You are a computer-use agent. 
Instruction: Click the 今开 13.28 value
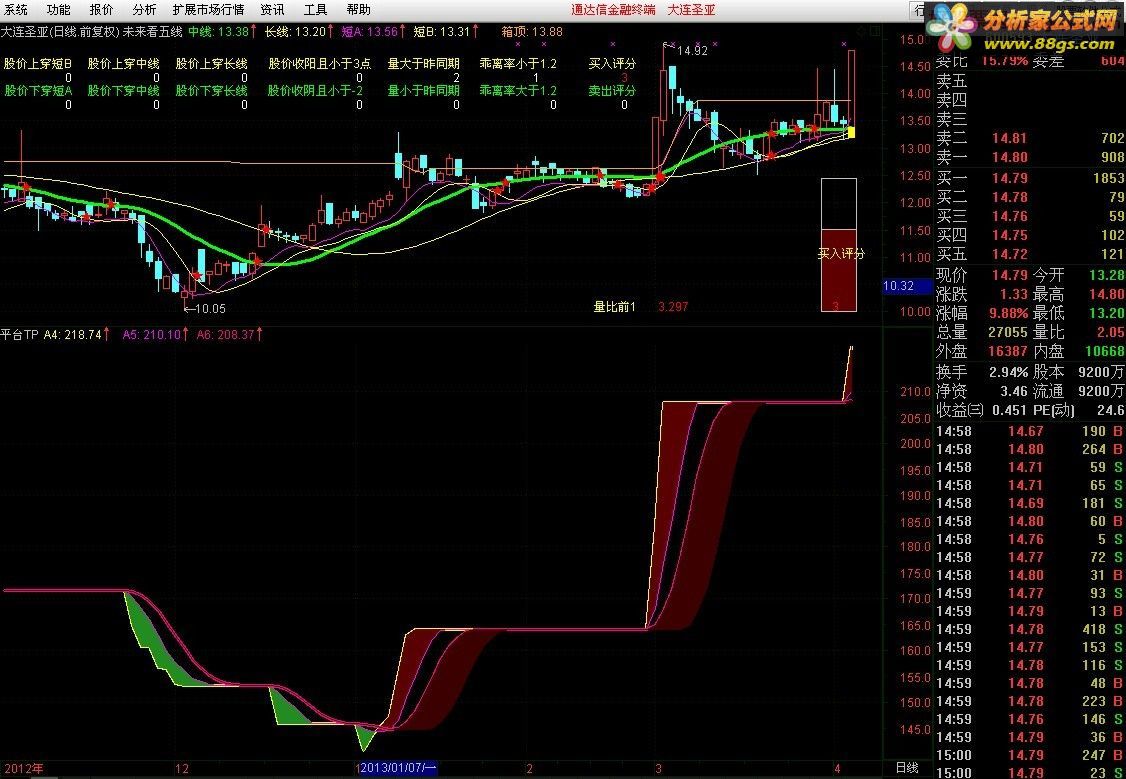pos(1107,275)
